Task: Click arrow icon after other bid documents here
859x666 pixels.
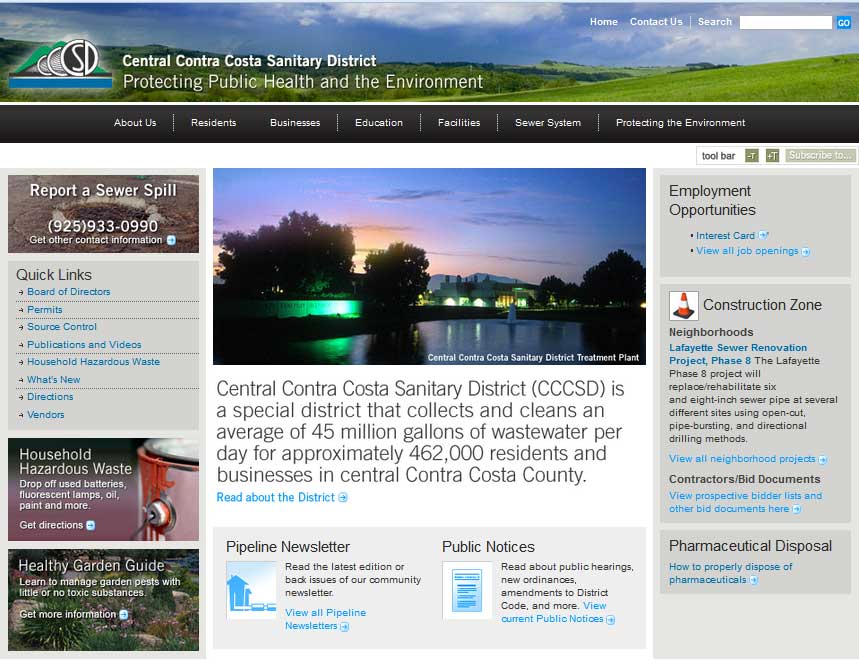Action: pos(797,509)
